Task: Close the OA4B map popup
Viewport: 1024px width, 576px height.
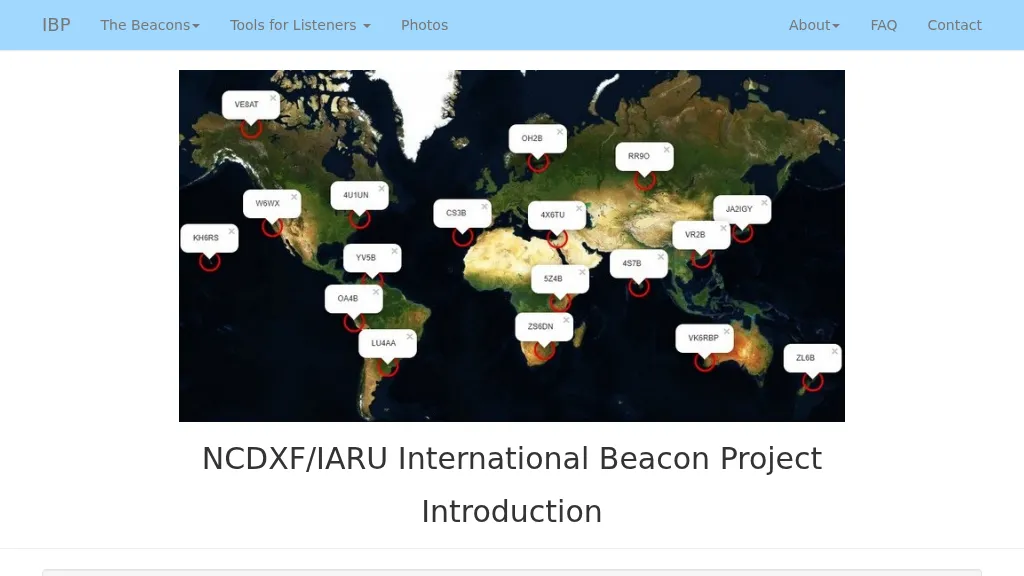Action: tap(376, 292)
